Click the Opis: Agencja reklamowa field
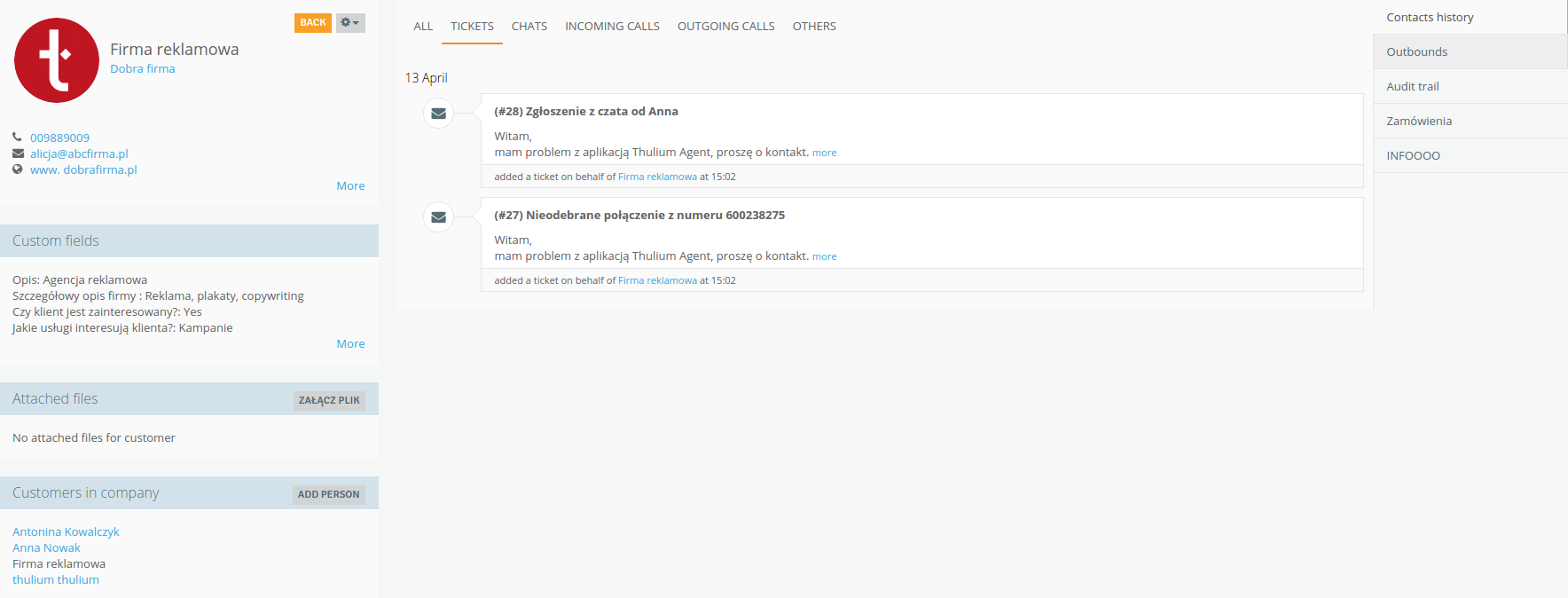 80,279
